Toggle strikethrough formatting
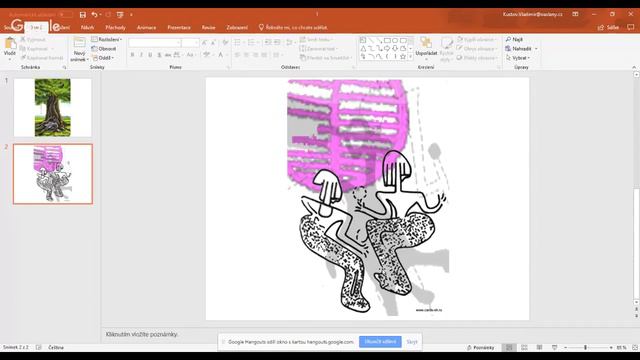The image size is (640, 360). (168, 55)
